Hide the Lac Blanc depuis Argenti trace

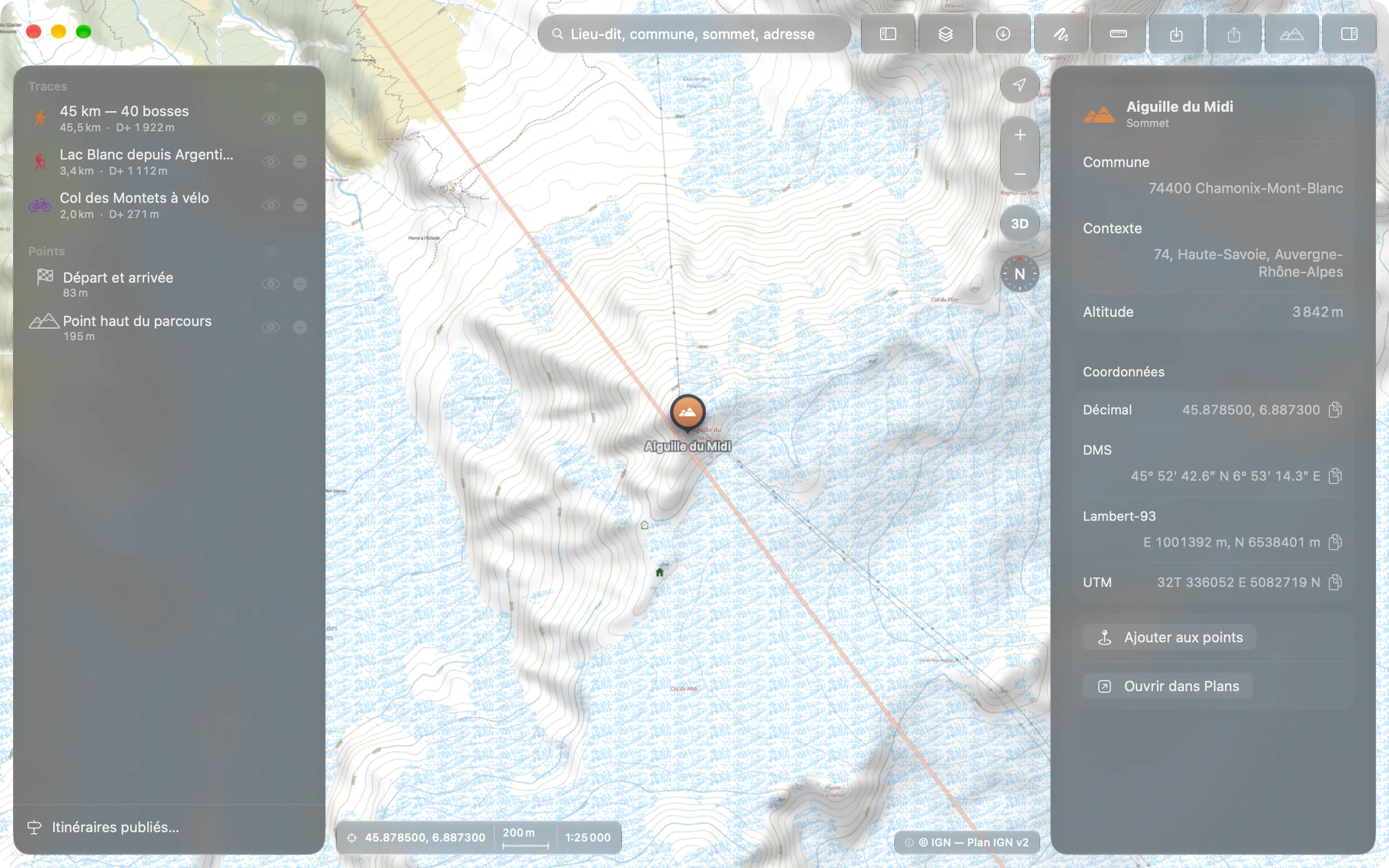(x=271, y=162)
